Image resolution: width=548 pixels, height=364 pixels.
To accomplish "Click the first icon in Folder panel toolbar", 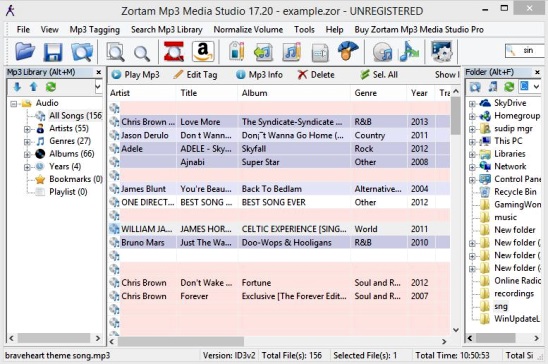I will (475, 87).
